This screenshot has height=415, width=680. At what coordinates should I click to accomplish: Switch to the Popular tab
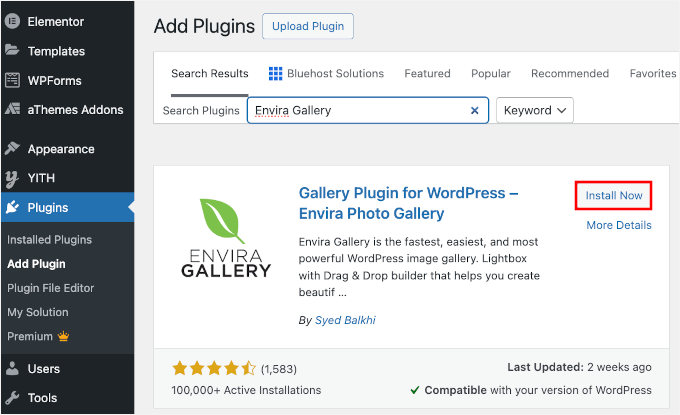point(491,73)
